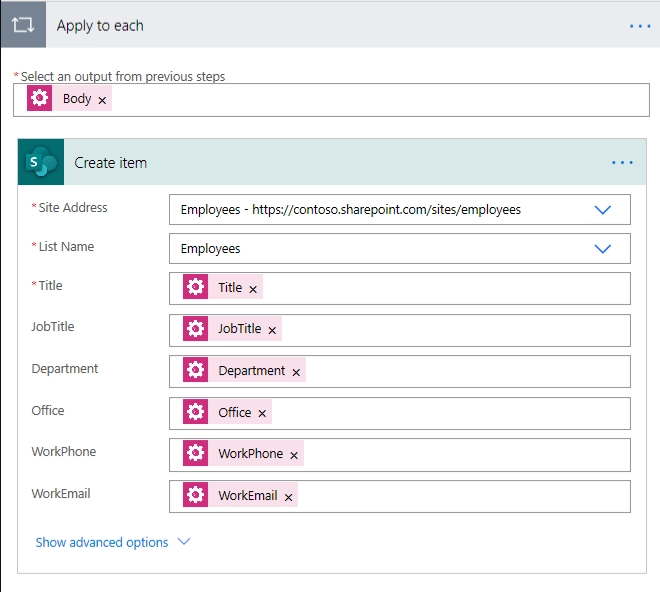Click inside the WorkEmail input field
The width and height of the screenshot is (660, 592).
pos(400,496)
